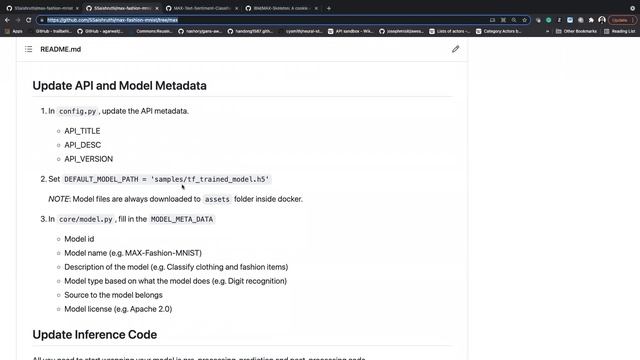The height and width of the screenshot is (360, 640).
Task: Open the Extensions puzzle-piece icon
Action: 591,20
